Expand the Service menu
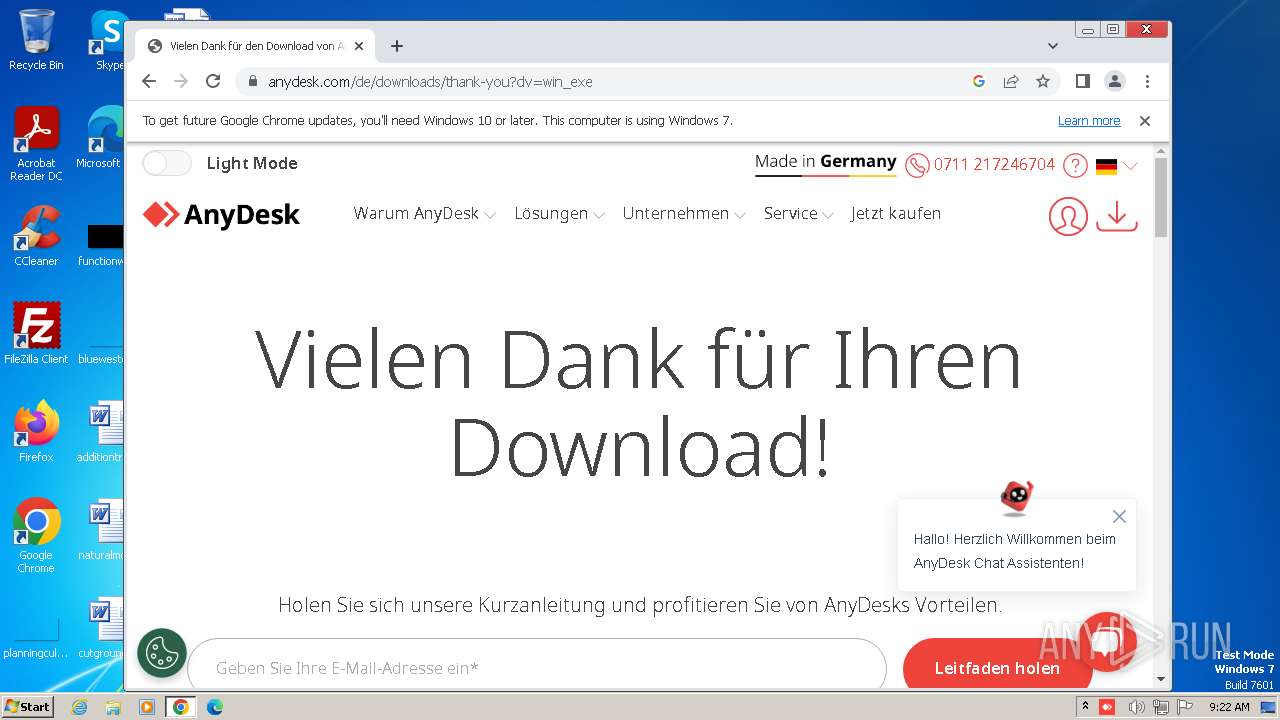 (798, 214)
